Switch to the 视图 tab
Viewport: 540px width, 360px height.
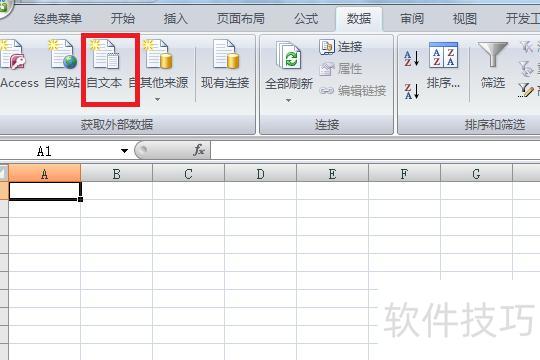pyautogui.click(x=465, y=19)
